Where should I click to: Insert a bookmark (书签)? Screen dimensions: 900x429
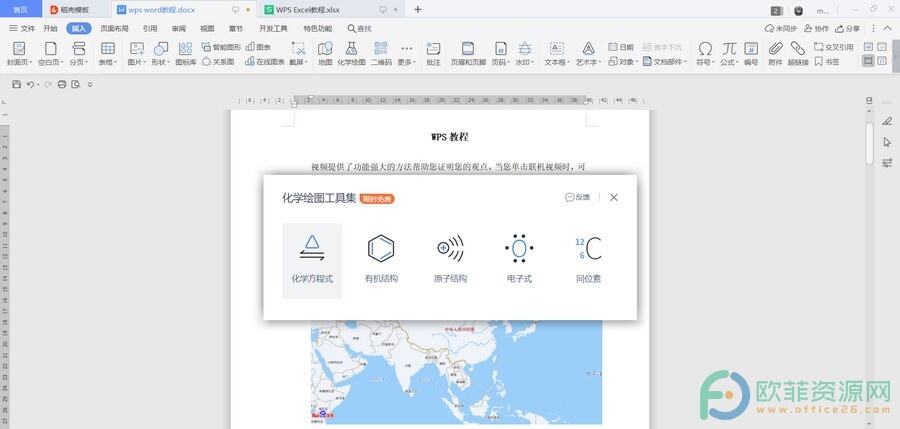(x=827, y=61)
